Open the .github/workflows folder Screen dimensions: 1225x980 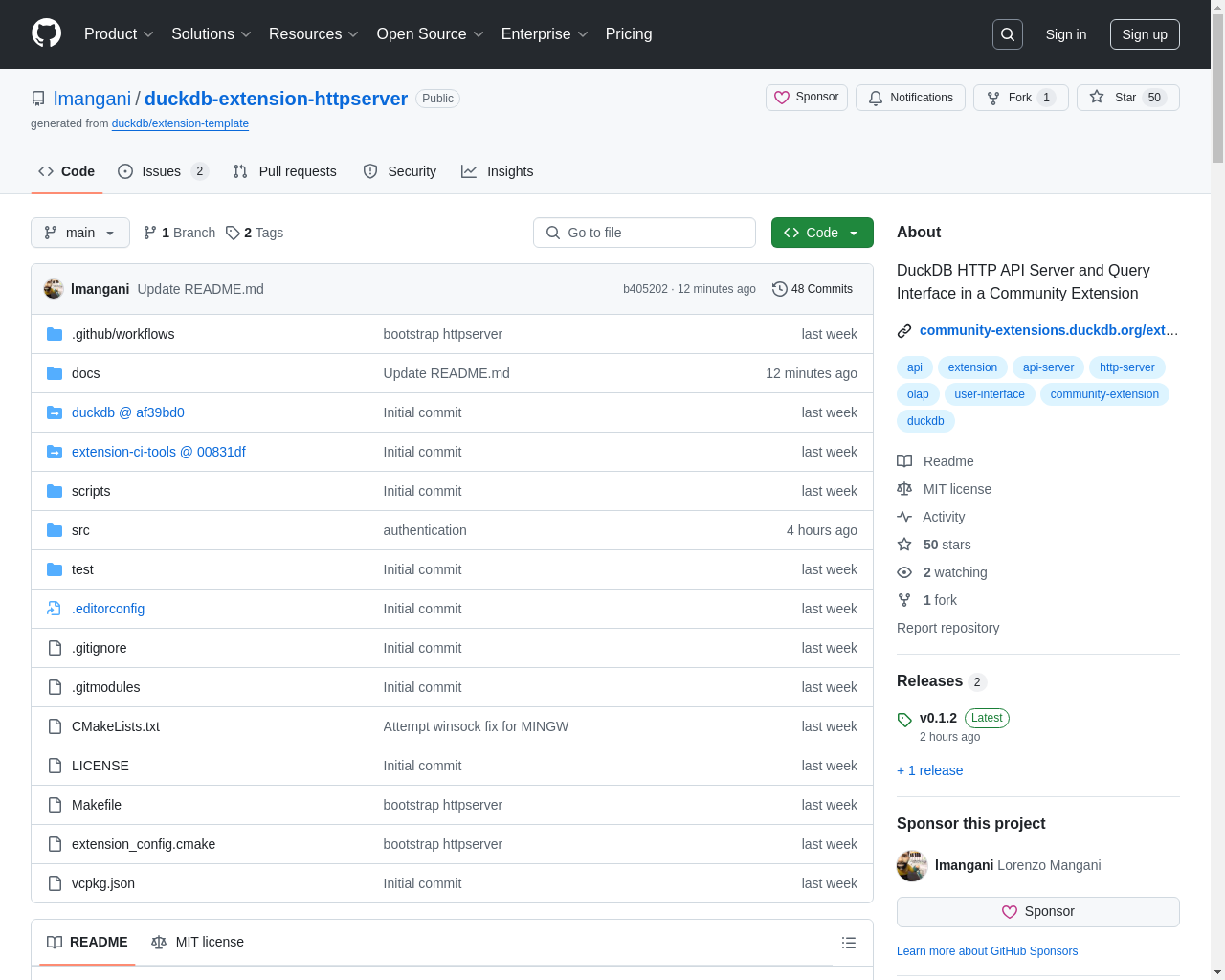tap(122, 334)
